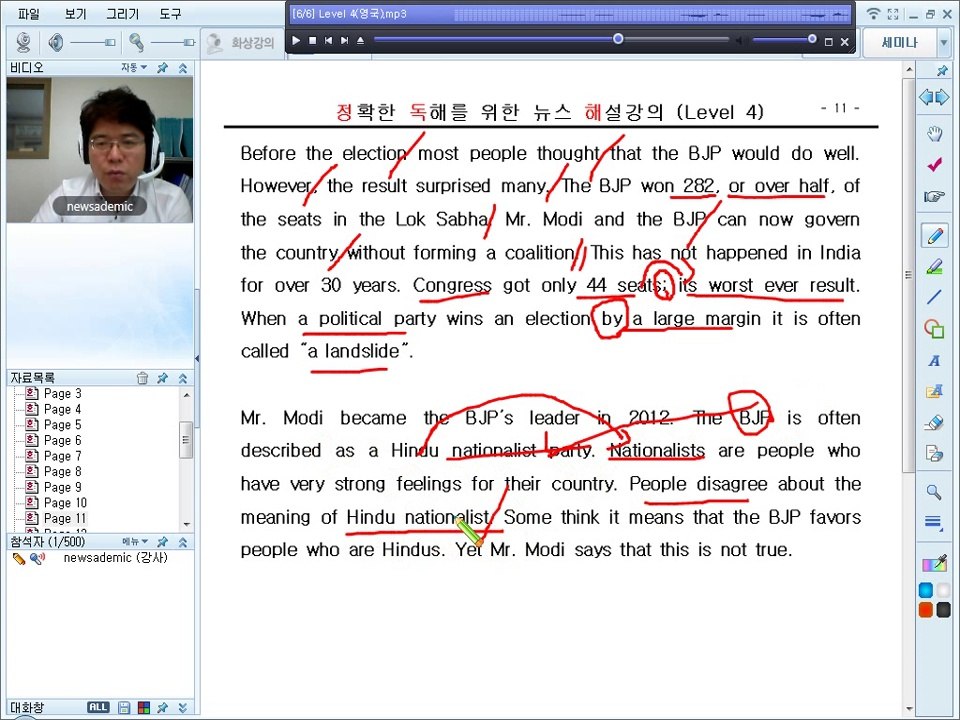Viewport: 960px width, 720px height.
Task: Pin the 비디오 panel
Action: point(162,67)
